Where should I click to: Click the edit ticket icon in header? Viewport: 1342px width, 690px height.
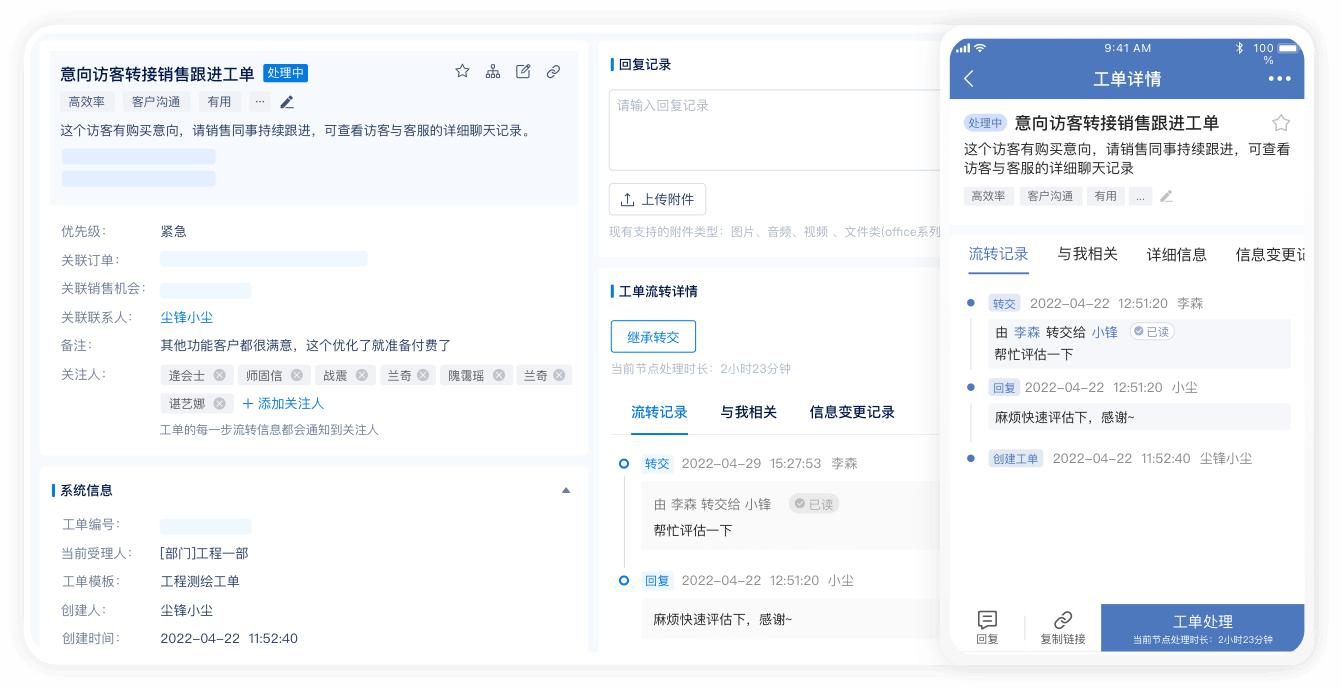tap(523, 72)
